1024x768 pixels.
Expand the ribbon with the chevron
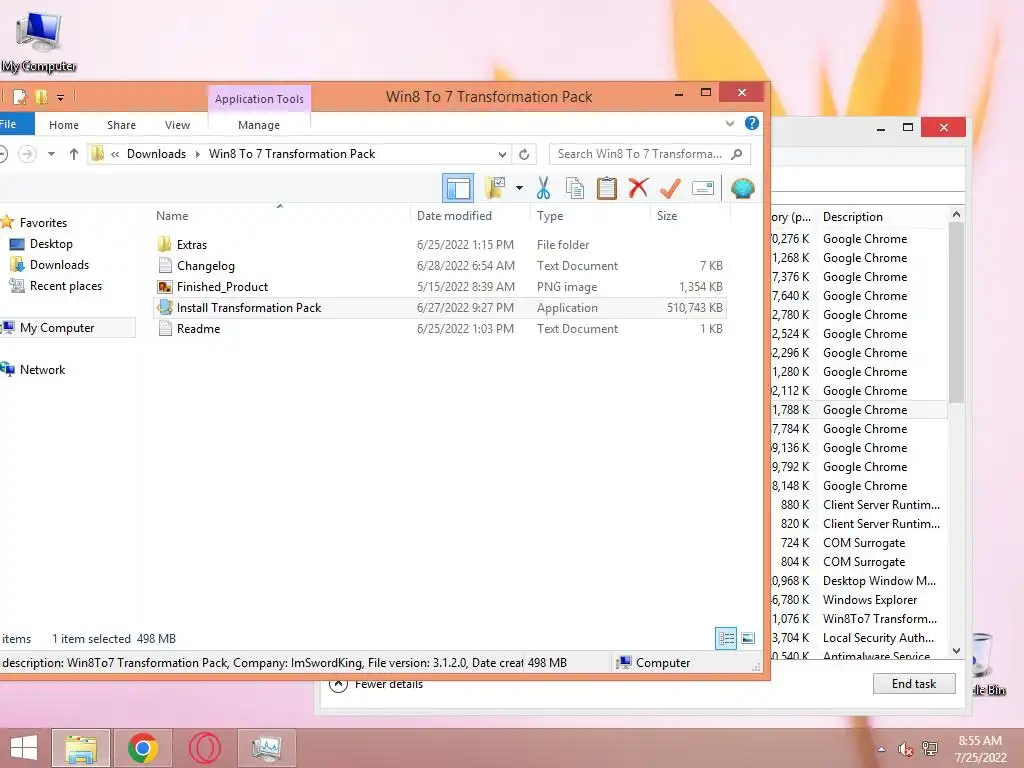[730, 123]
